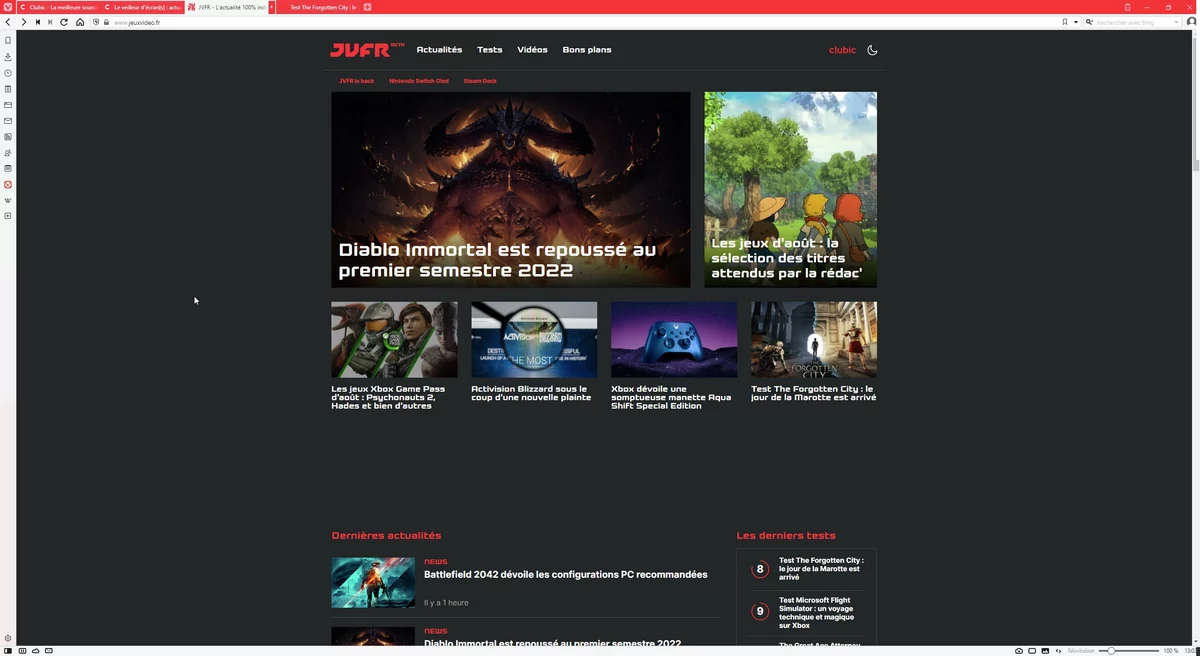The image size is (1200, 656).
Task: Open the Diablo Immortal featured article image
Action: [510, 190]
